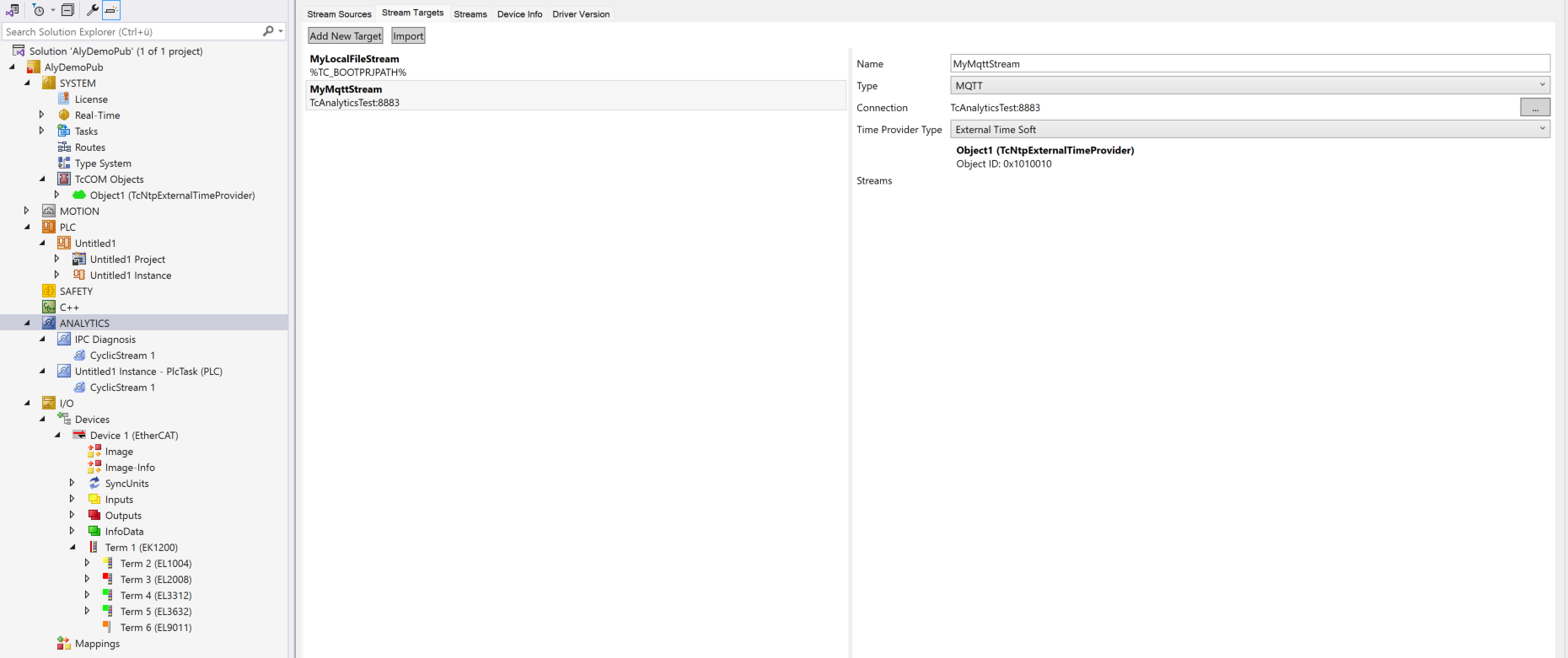The height and width of the screenshot is (658, 1568).
Task: Collapse the Term 1 (EK1200) node
Action: 72,548
